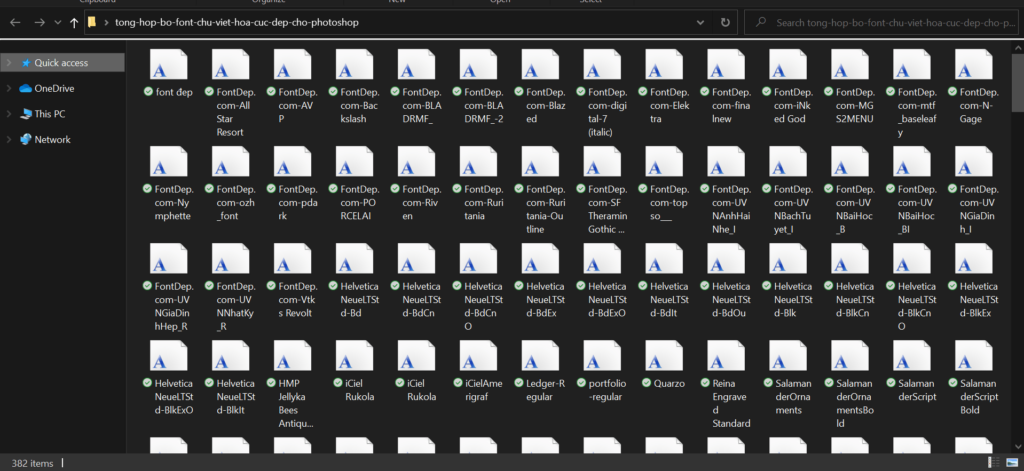Select FontDep.com-Backslash font file
The width and height of the screenshot is (1024, 471).
pyautogui.click(x=354, y=86)
